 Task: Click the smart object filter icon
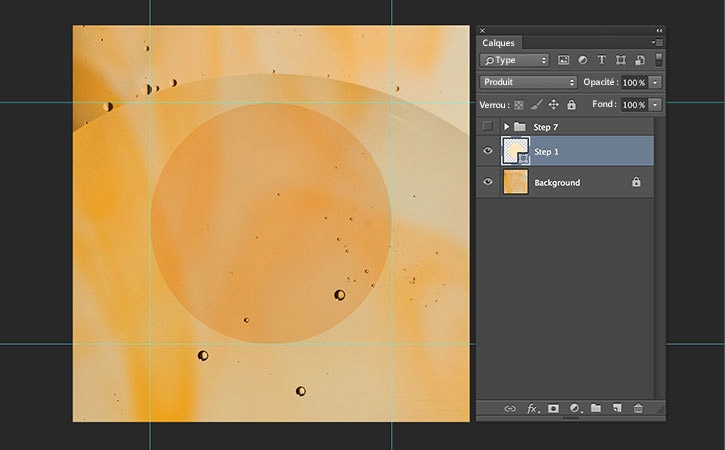(640, 61)
